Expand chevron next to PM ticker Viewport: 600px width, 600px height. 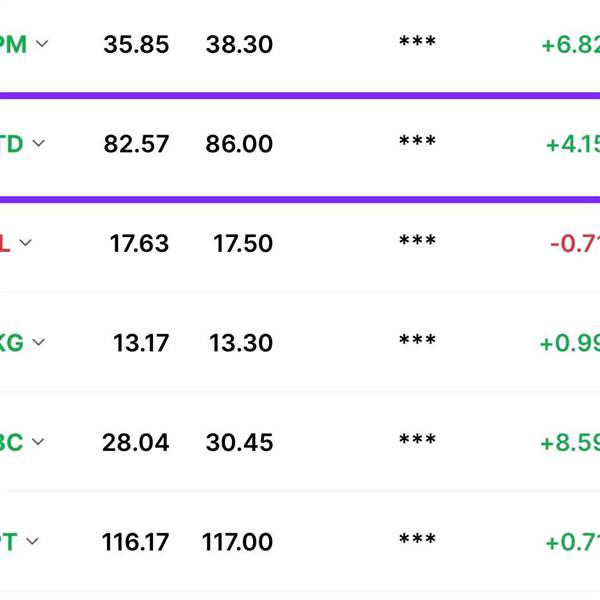point(42,44)
